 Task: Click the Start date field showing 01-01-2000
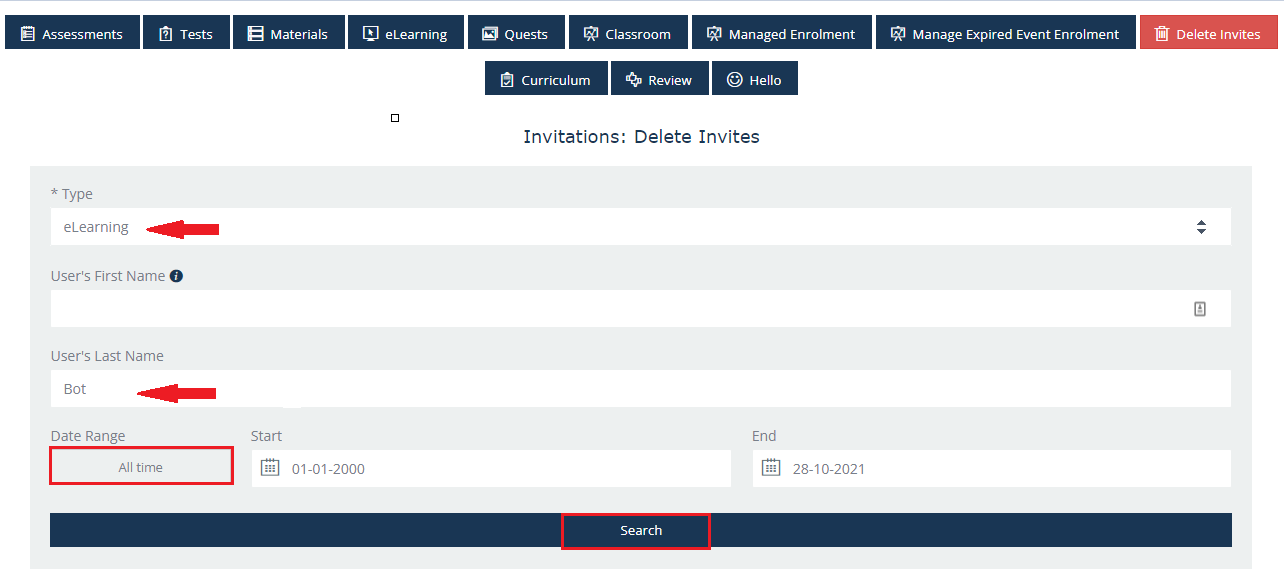(500, 468)
